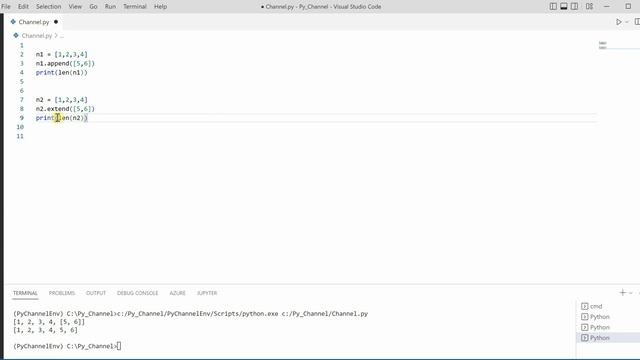Expand the breadcrumb ellipsis symbol list

62,36
